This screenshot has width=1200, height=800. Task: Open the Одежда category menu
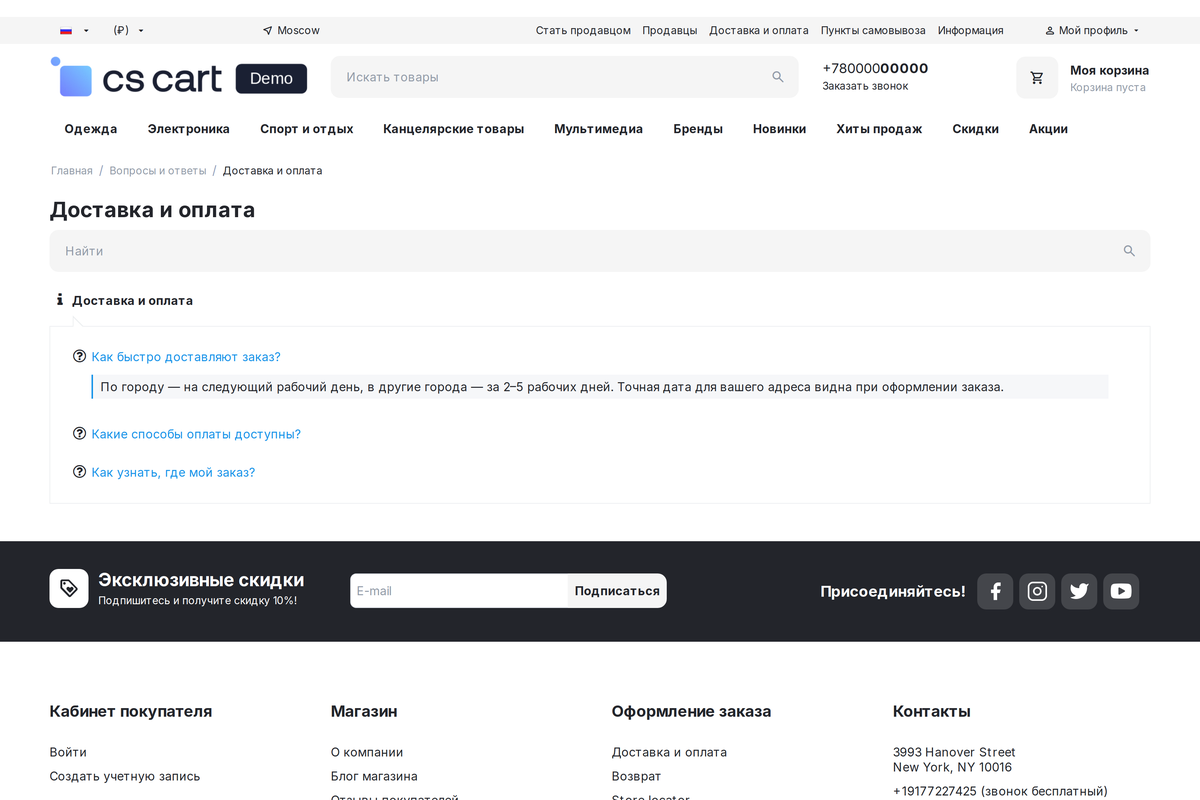[x=91, y=129]
